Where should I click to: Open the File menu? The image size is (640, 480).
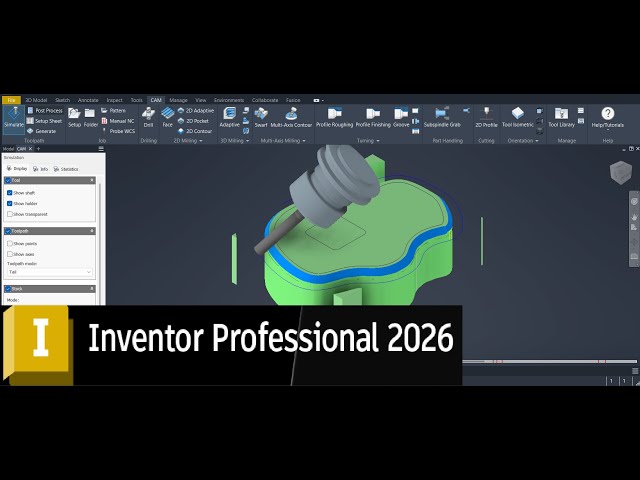pos(11,100)
